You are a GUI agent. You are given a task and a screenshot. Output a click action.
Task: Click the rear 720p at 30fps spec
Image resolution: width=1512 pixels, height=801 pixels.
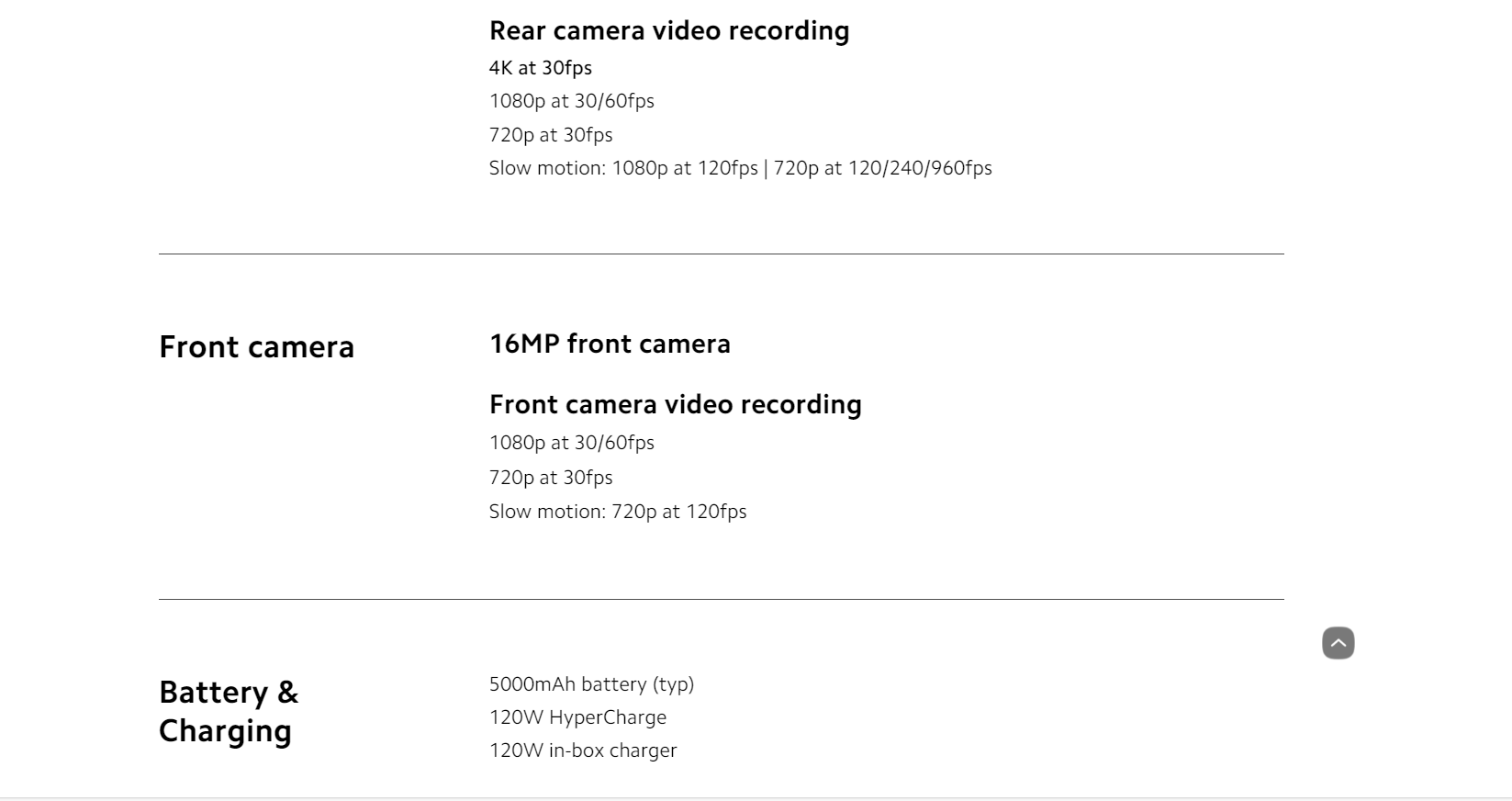[551, 135]
